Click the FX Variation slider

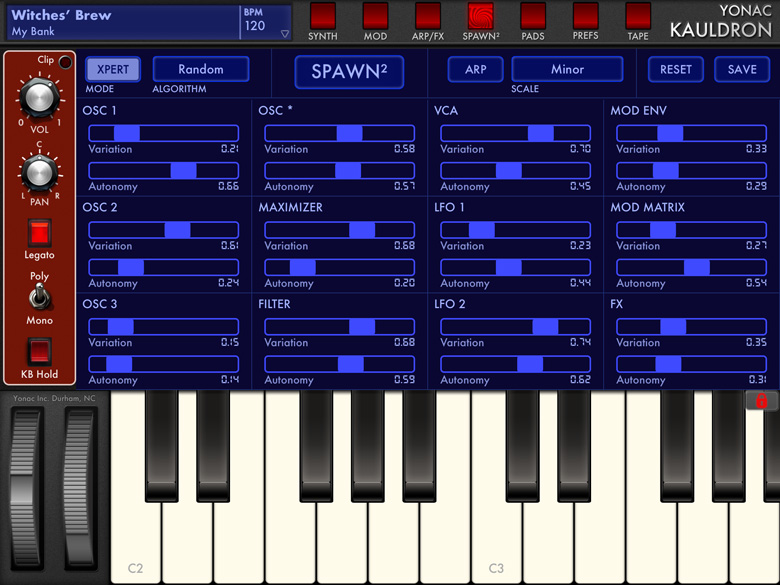(x=691, y=327)
